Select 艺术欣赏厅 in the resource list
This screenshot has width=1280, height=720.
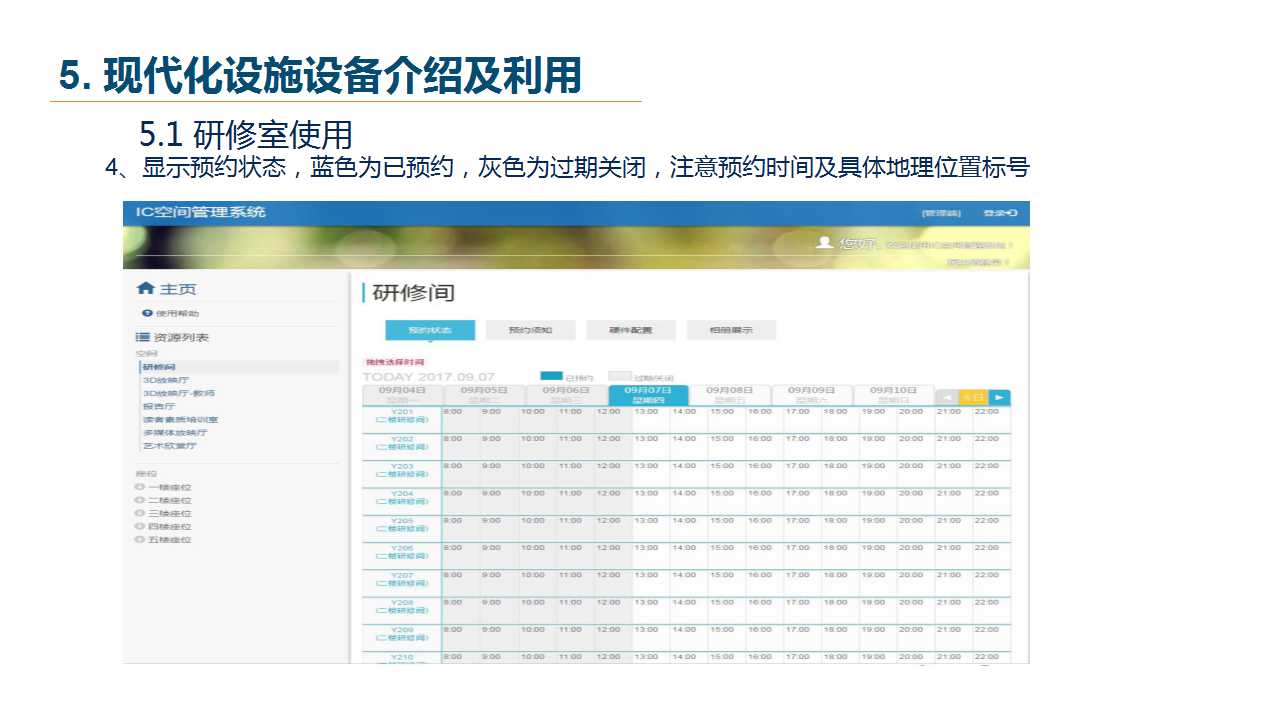170,445
